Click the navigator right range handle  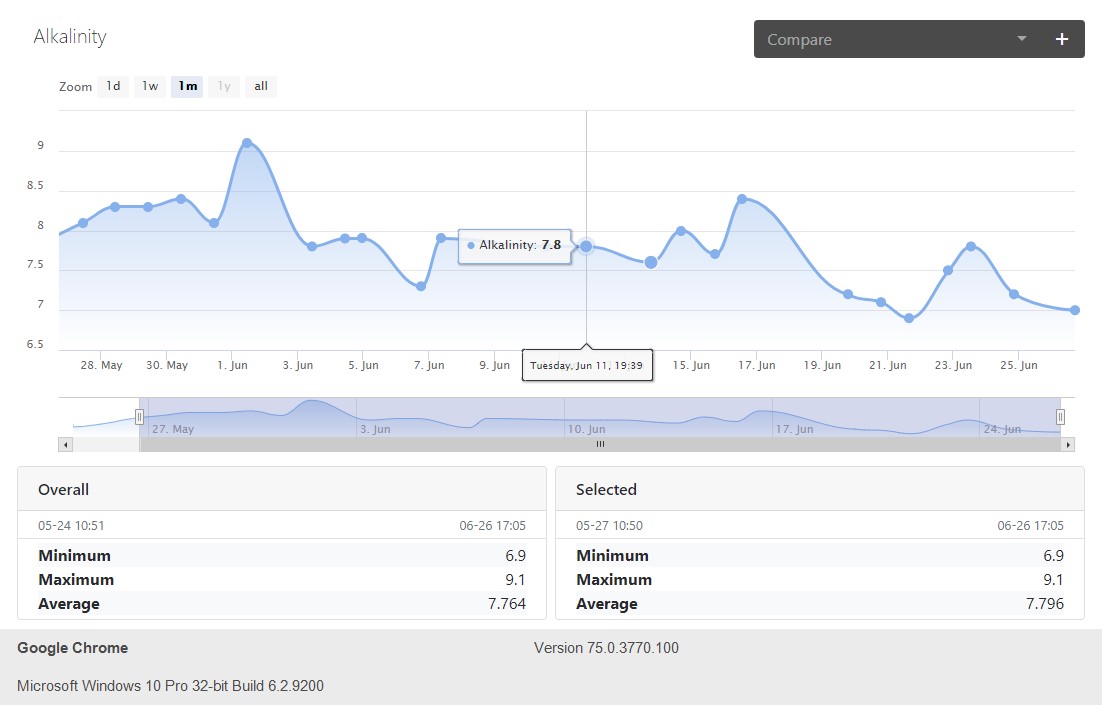click(1061, 418)
